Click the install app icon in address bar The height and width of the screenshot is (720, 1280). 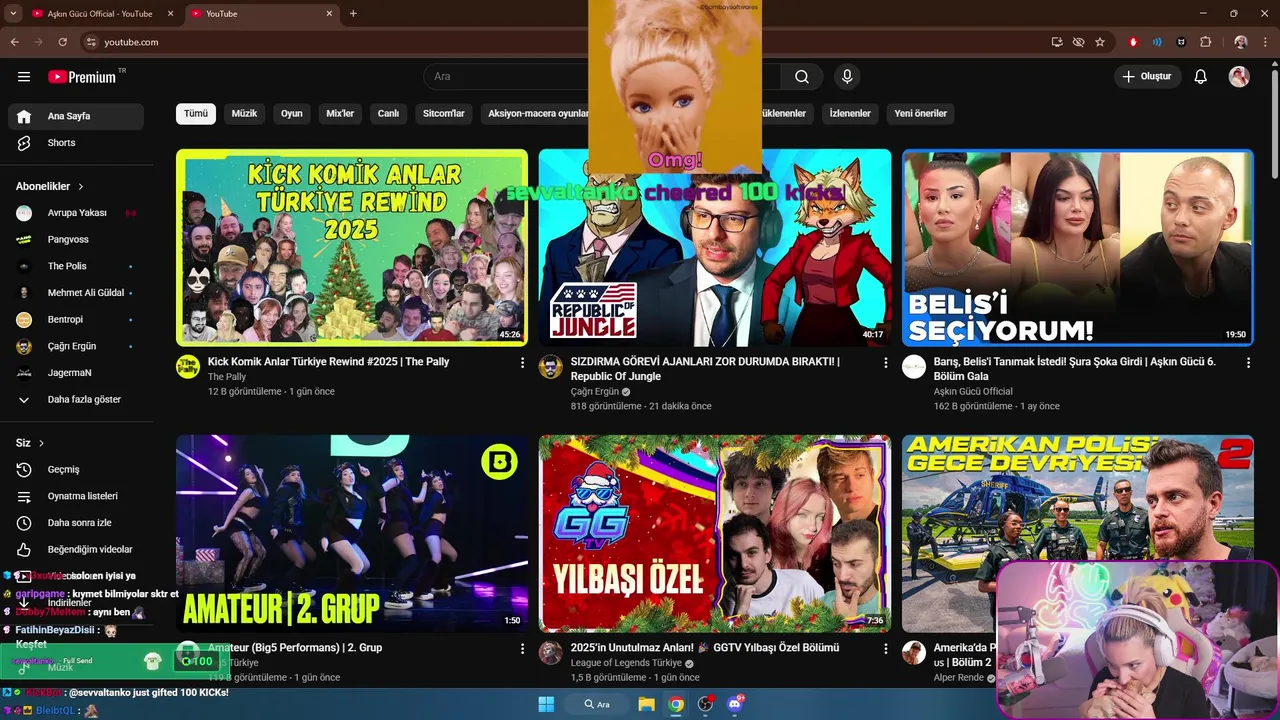1057,42
